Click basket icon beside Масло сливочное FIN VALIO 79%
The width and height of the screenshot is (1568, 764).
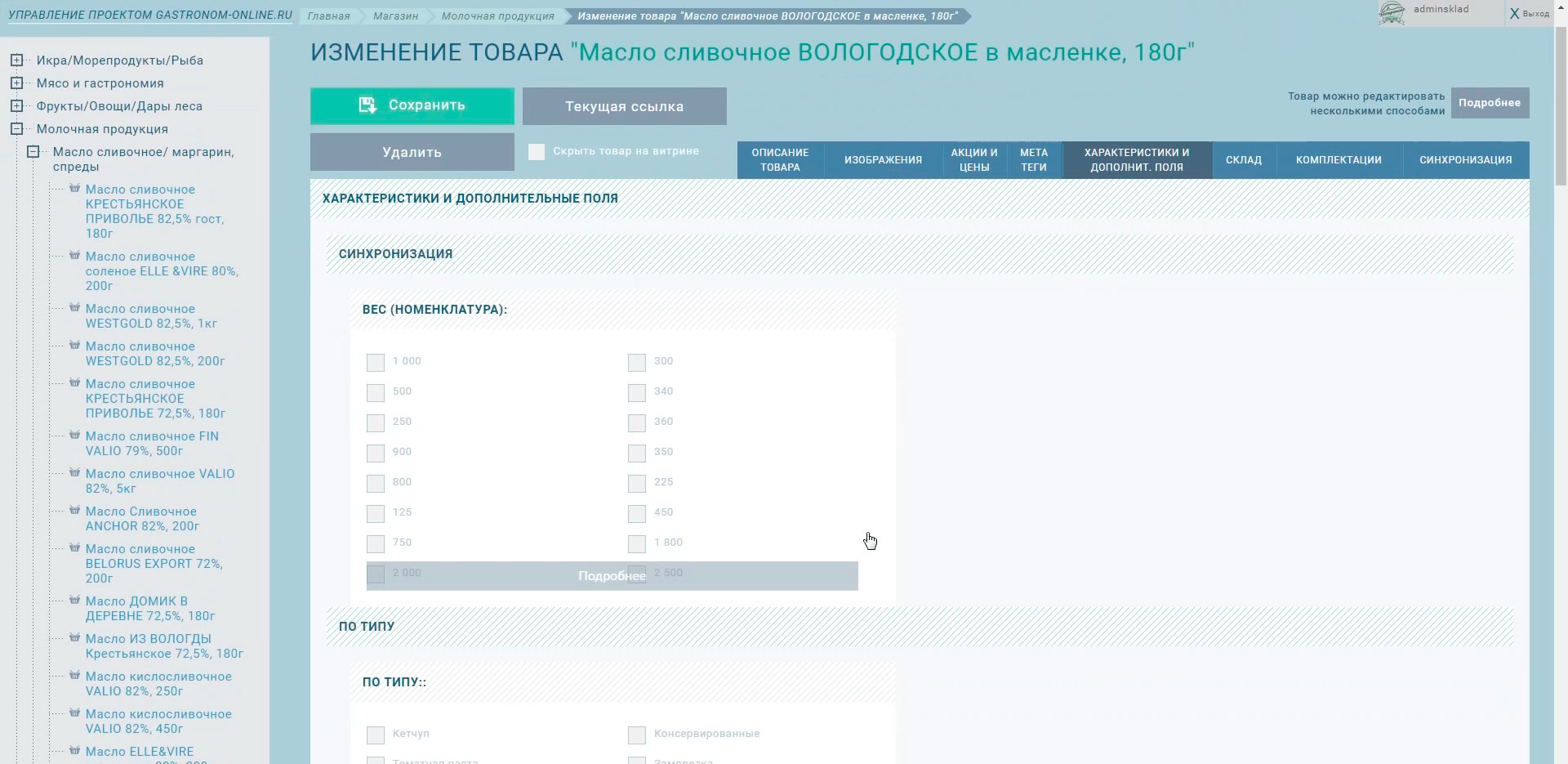[x=74, y=435]
